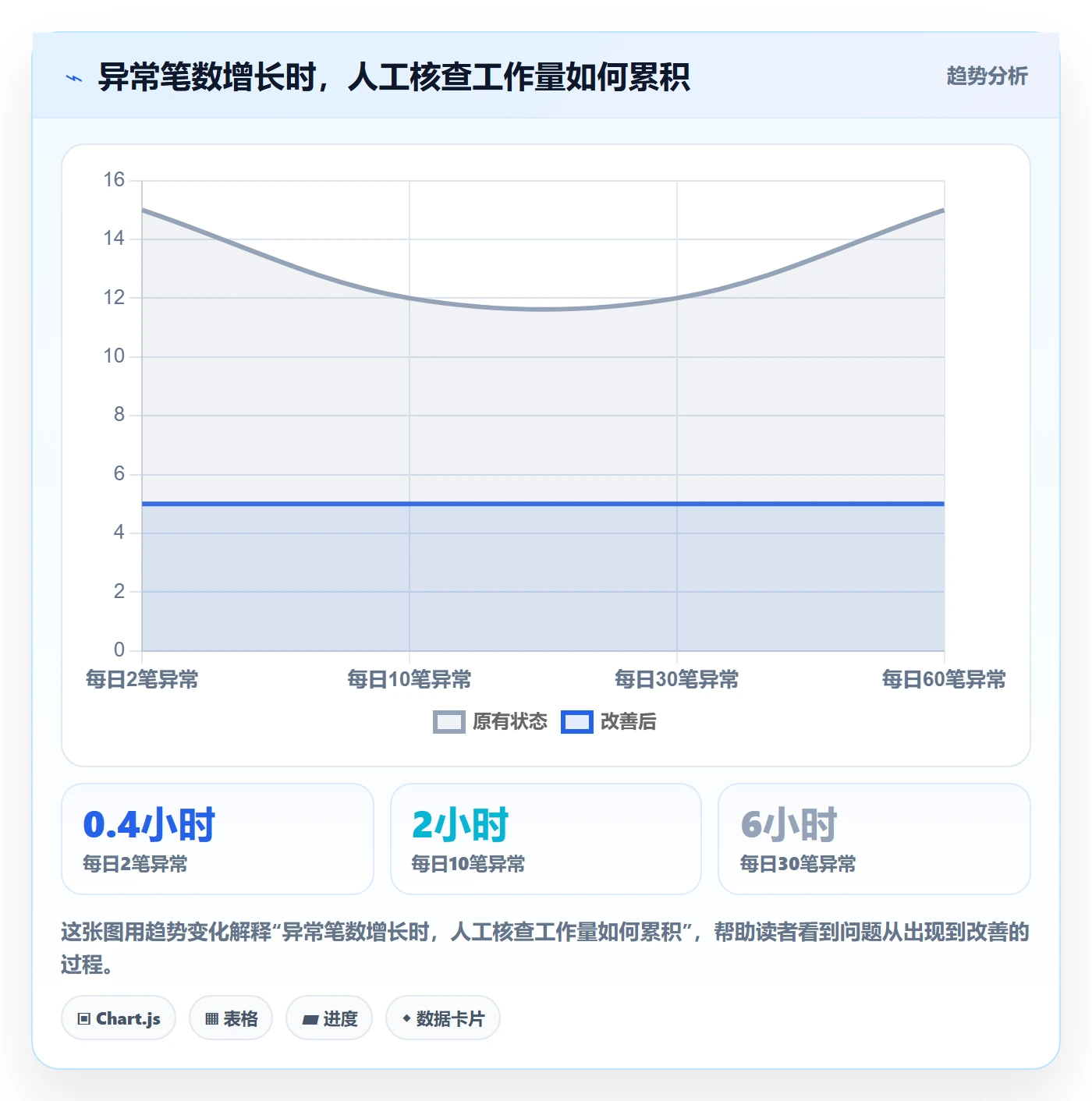Click the y-axis value 6
The width and height of the screenshot is (1092, 1101).
(x=119, y=474)
